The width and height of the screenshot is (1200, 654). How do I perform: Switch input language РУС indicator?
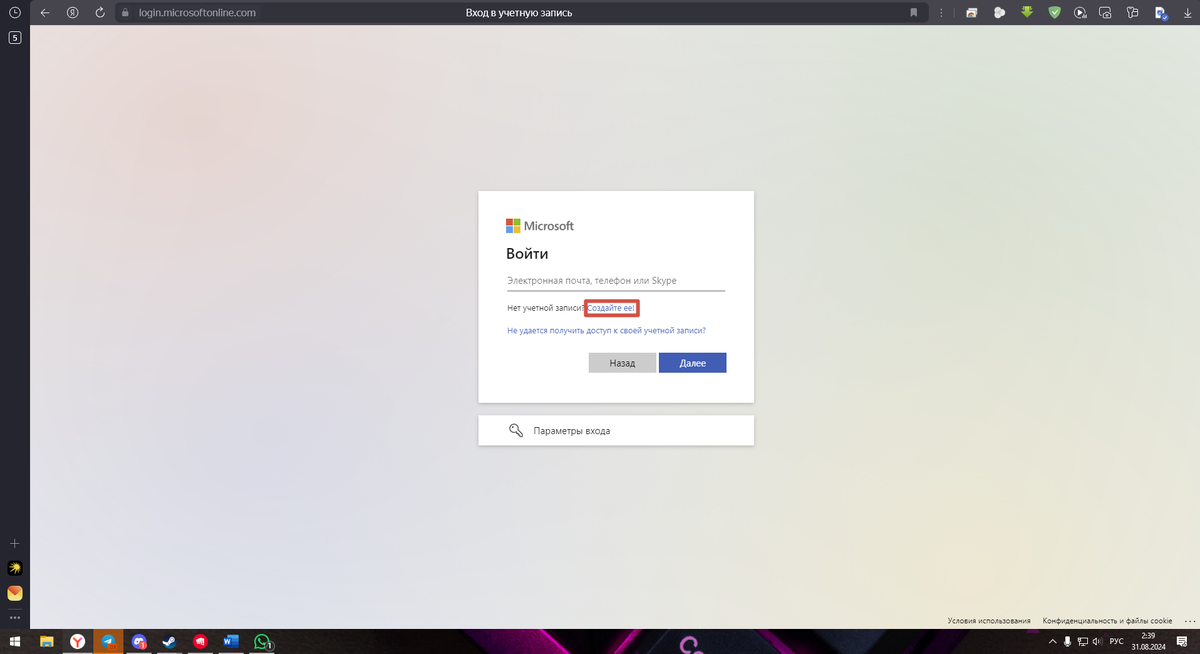click(1117, 641)
